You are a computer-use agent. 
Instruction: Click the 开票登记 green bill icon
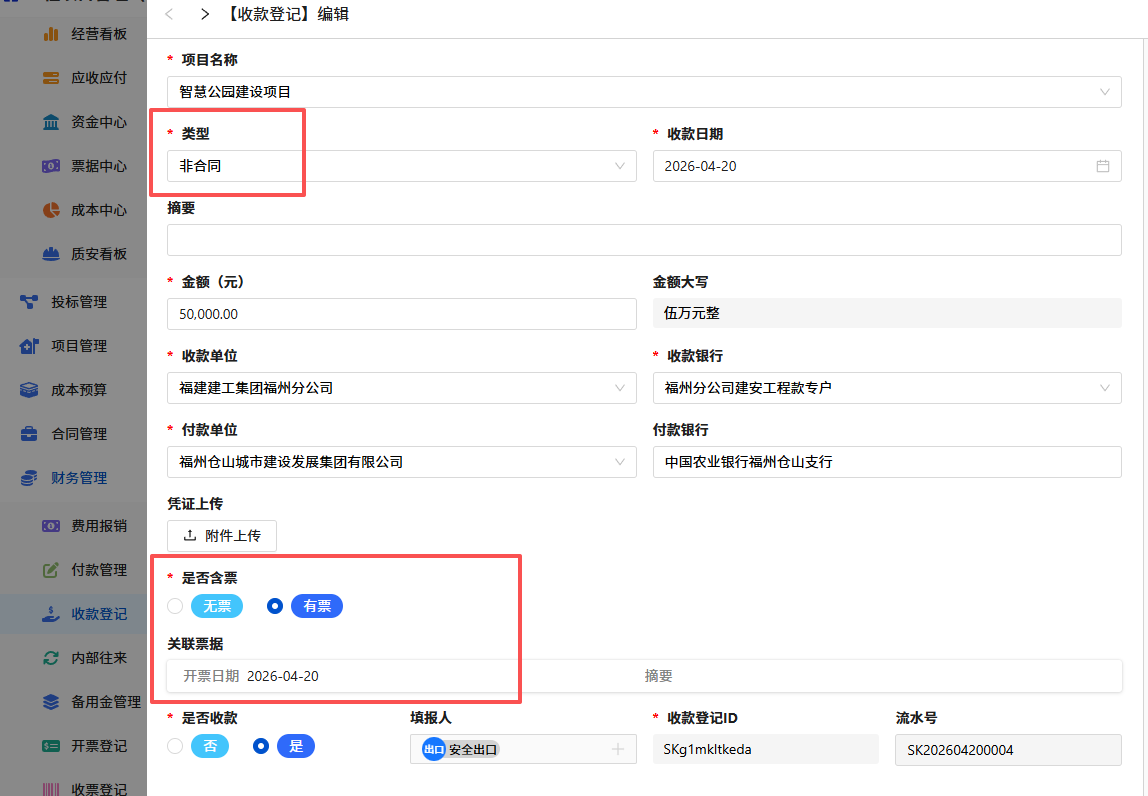(51, 746)
